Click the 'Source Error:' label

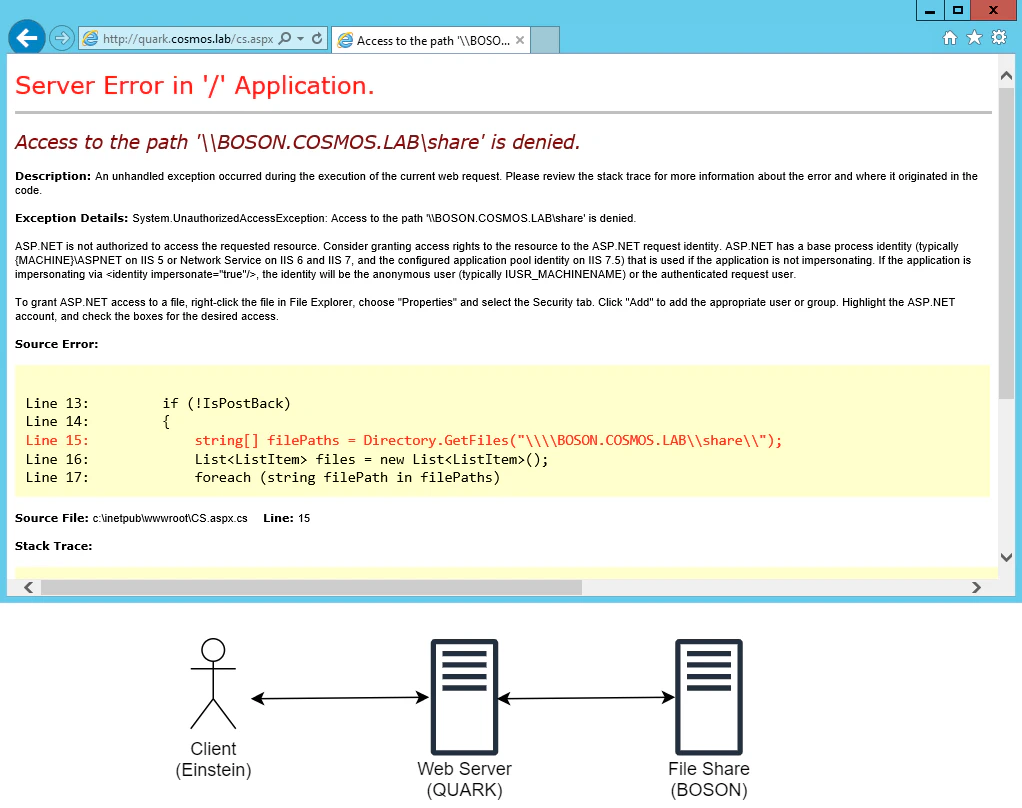(x=57, y=344)
